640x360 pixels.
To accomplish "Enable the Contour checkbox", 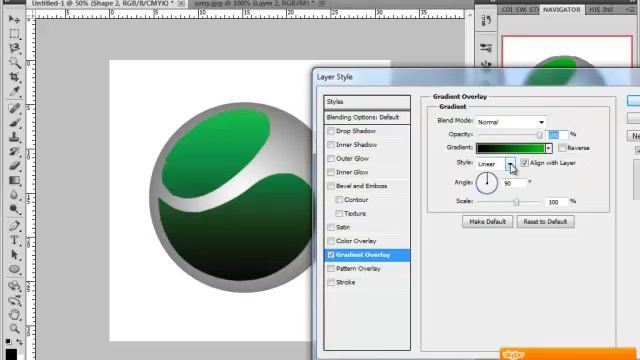I will [x=339, y=200].
